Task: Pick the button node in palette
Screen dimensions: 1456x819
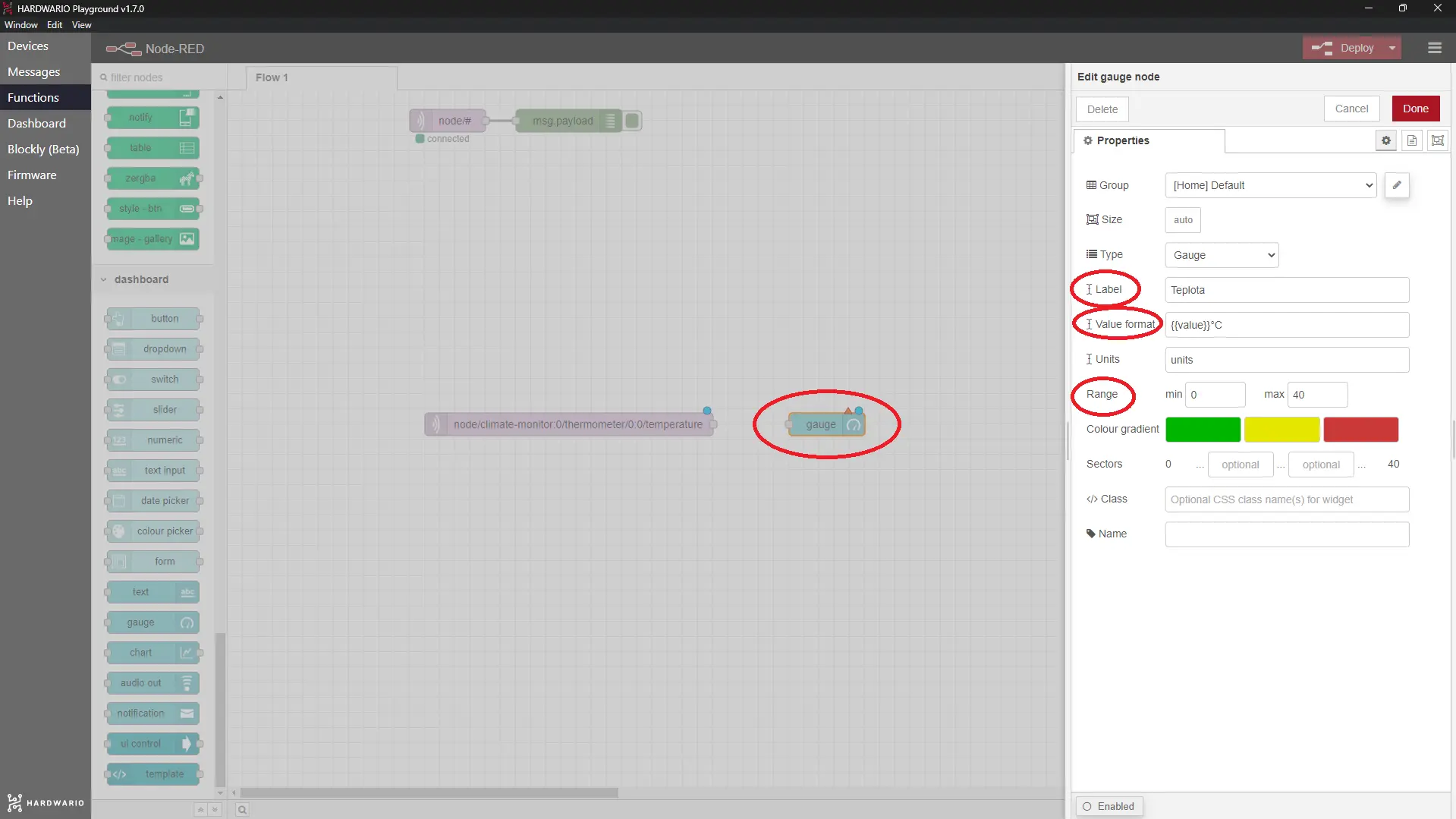Action: click(x=154, y=319)
